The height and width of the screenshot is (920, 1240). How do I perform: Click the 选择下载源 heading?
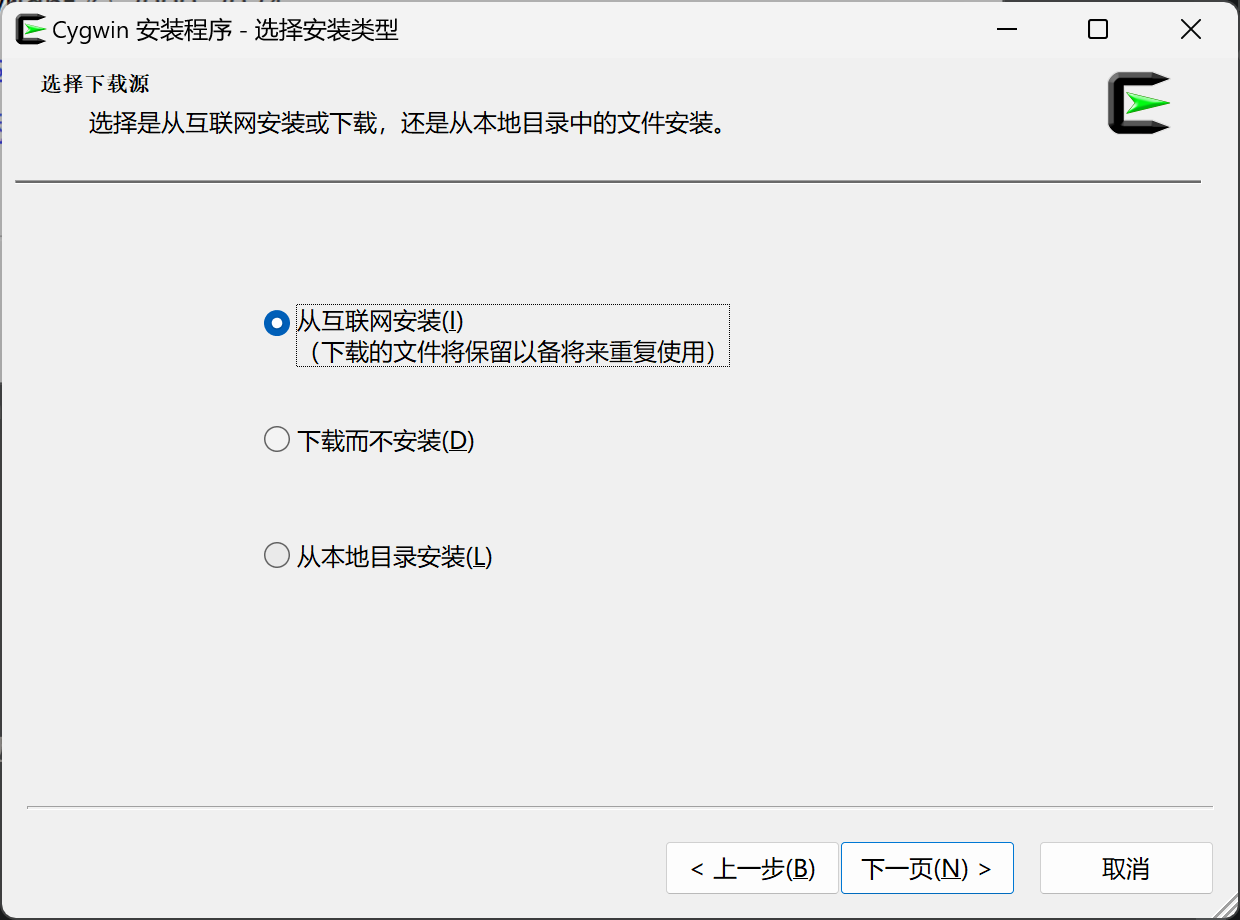point(95,84)
